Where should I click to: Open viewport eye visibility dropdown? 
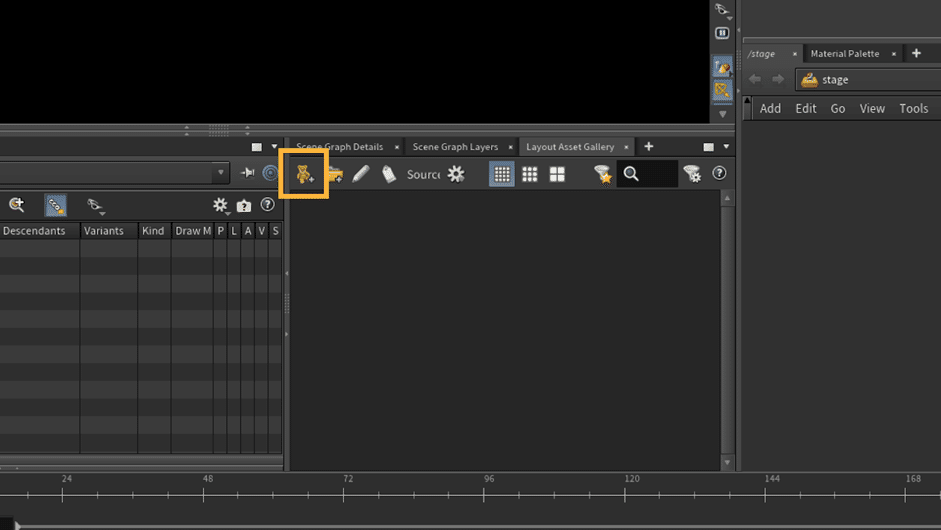tap(722, 10)
